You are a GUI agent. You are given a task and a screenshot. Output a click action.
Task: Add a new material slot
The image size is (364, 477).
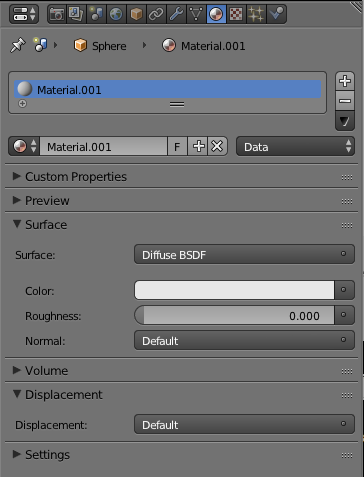click(345, 81)
